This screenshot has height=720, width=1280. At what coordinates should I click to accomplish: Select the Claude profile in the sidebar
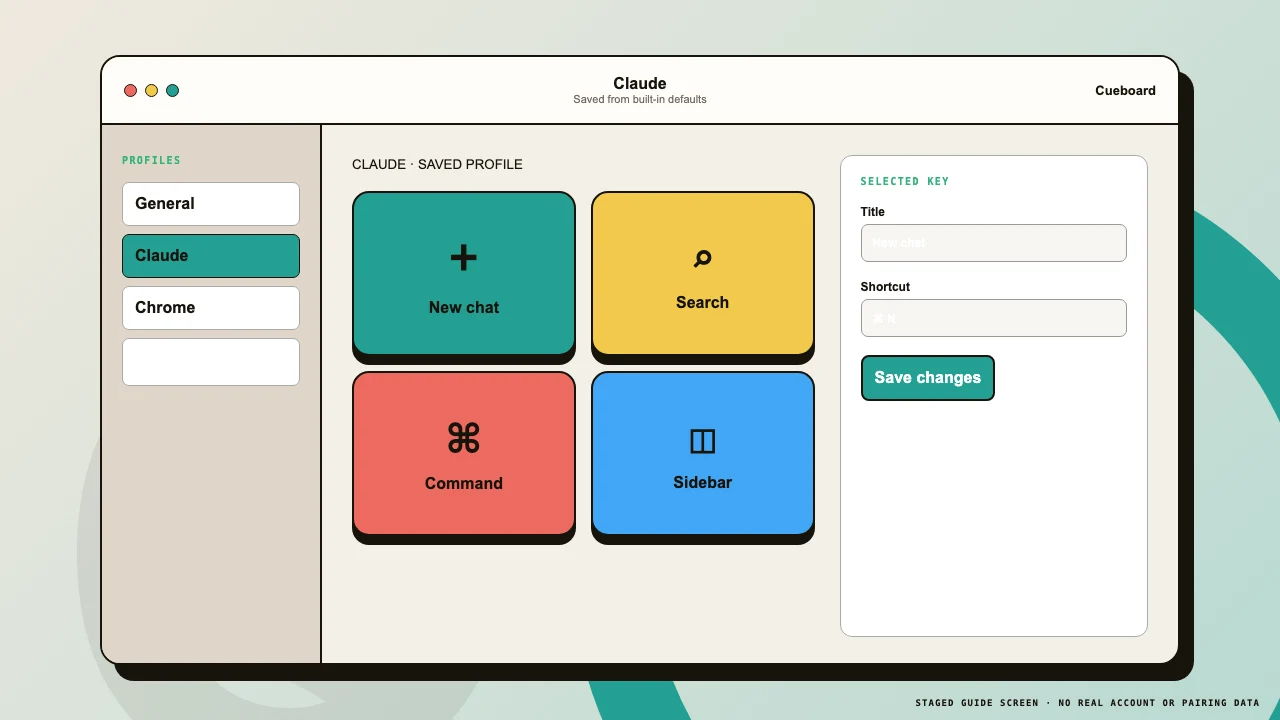211,256
